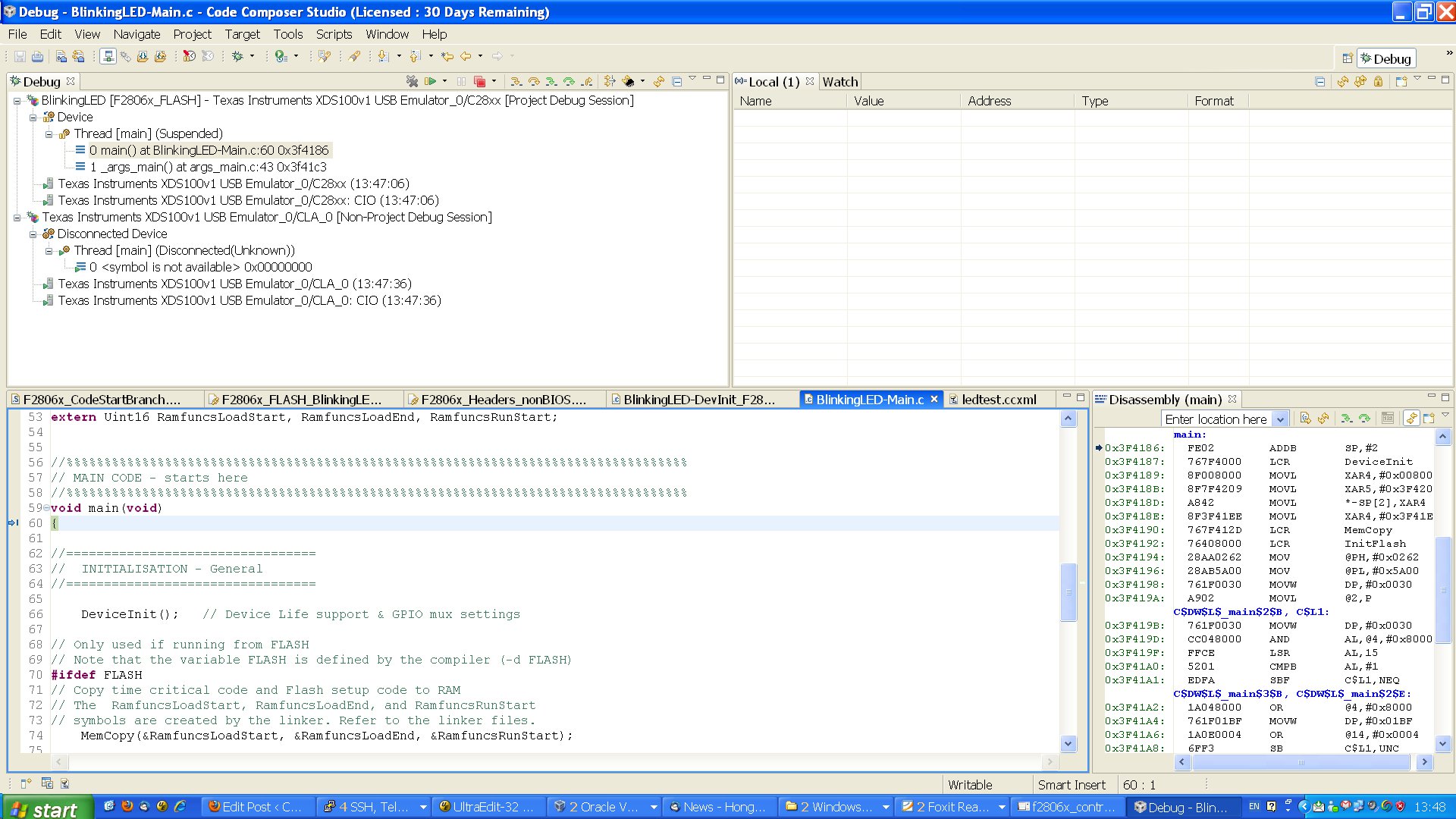Click the Disassembly horizontal scrollbar thumb
The image size is (1456, 819).
1301,762
